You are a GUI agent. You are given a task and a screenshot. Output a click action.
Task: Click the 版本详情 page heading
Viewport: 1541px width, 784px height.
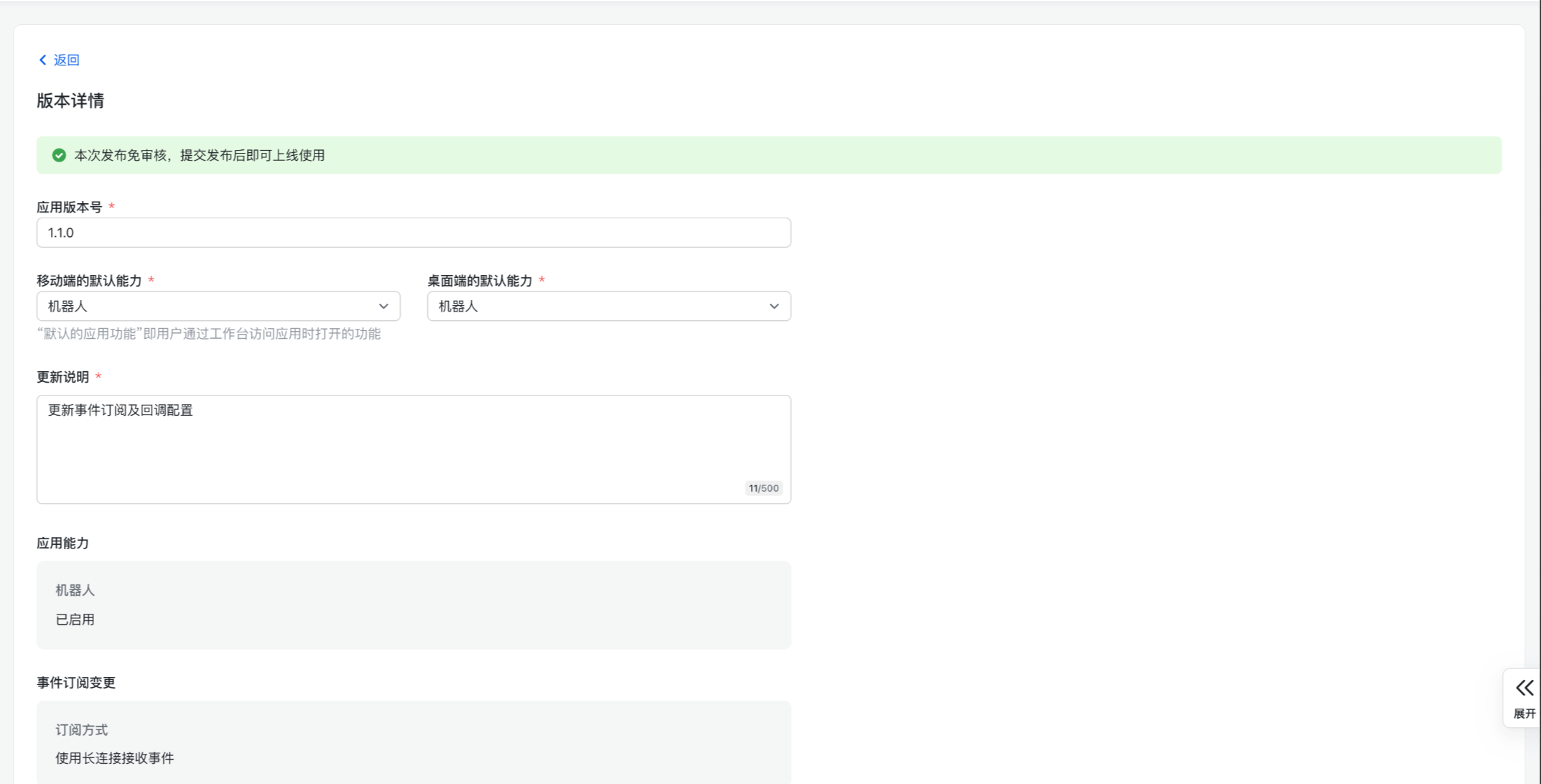click(70, 101)
